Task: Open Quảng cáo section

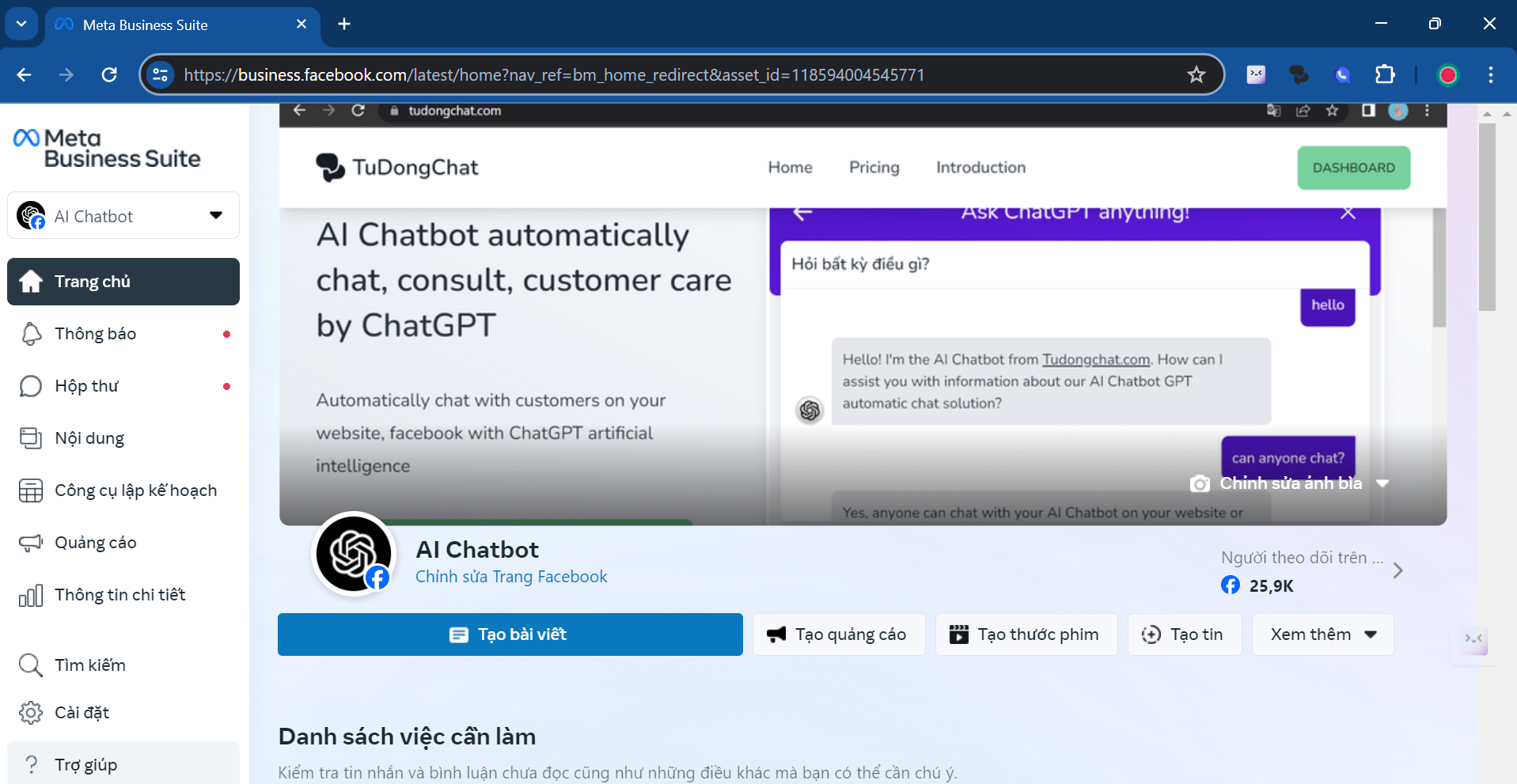Action: coord(123,543)
